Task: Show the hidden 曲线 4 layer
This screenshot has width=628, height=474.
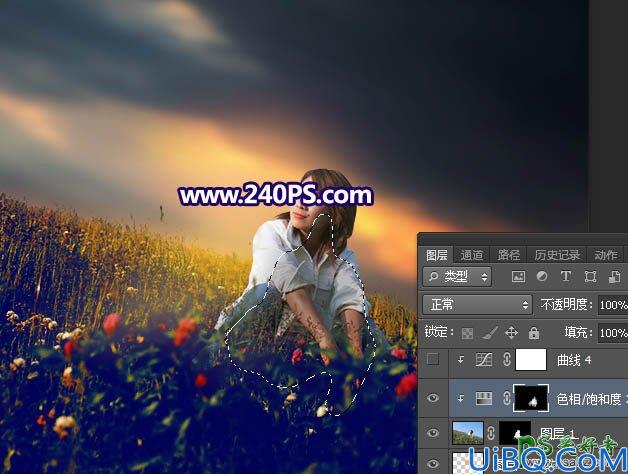Action: 433,359
